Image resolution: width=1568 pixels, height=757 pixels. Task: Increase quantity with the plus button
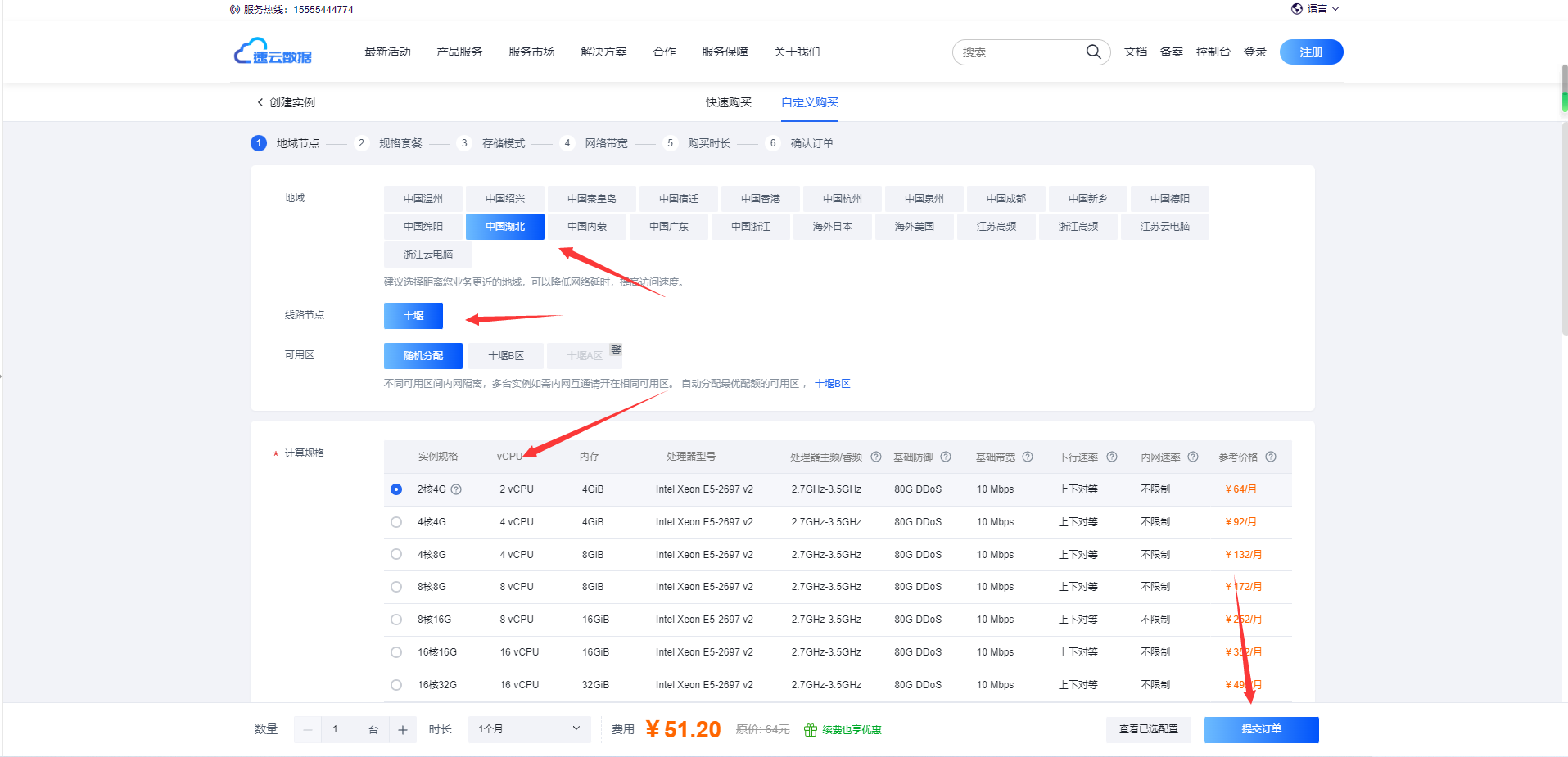(x=403, y=730)
